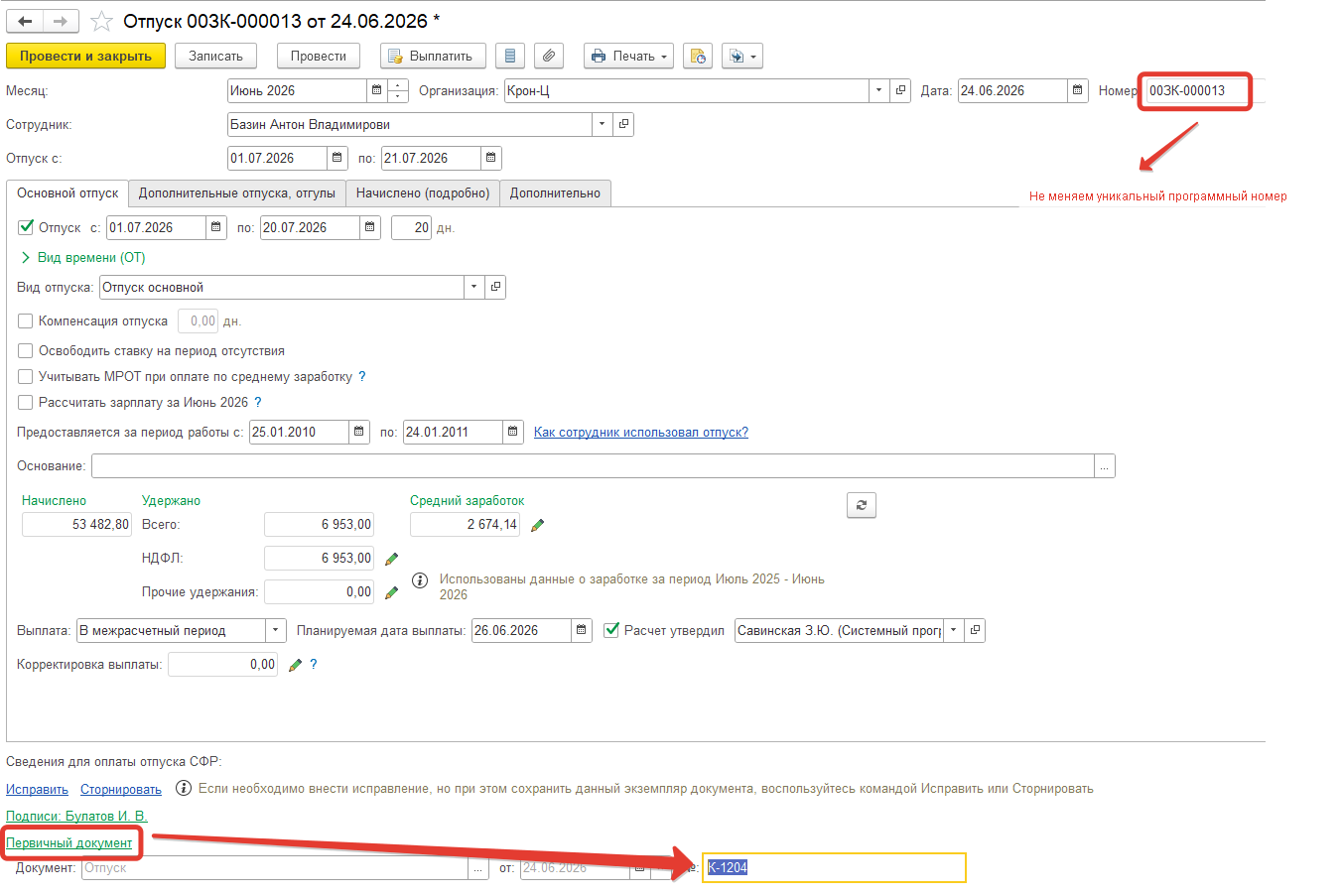
Task: Open Как сотрудник использовал отпуск link
Action: [x=641, y=432]
